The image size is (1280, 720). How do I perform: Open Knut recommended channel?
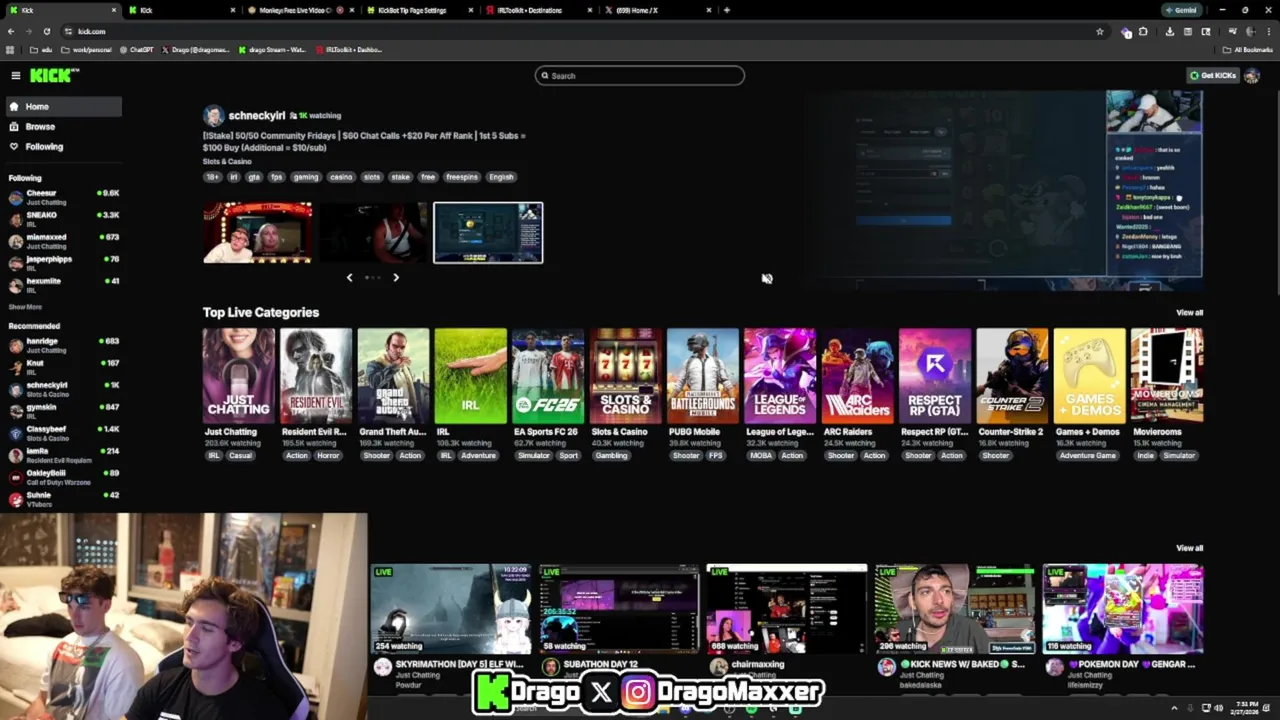point(62,367)
